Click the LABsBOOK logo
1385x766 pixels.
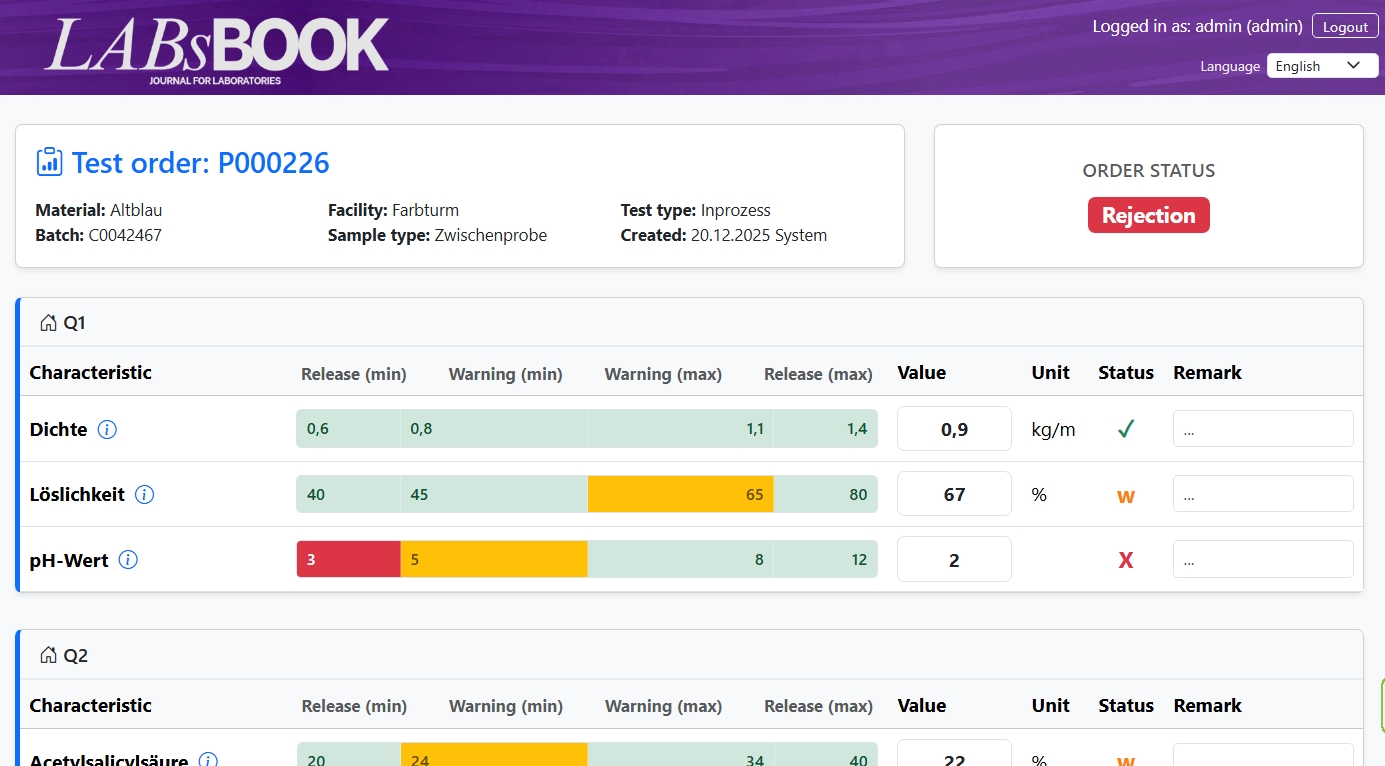click(216, 48)
